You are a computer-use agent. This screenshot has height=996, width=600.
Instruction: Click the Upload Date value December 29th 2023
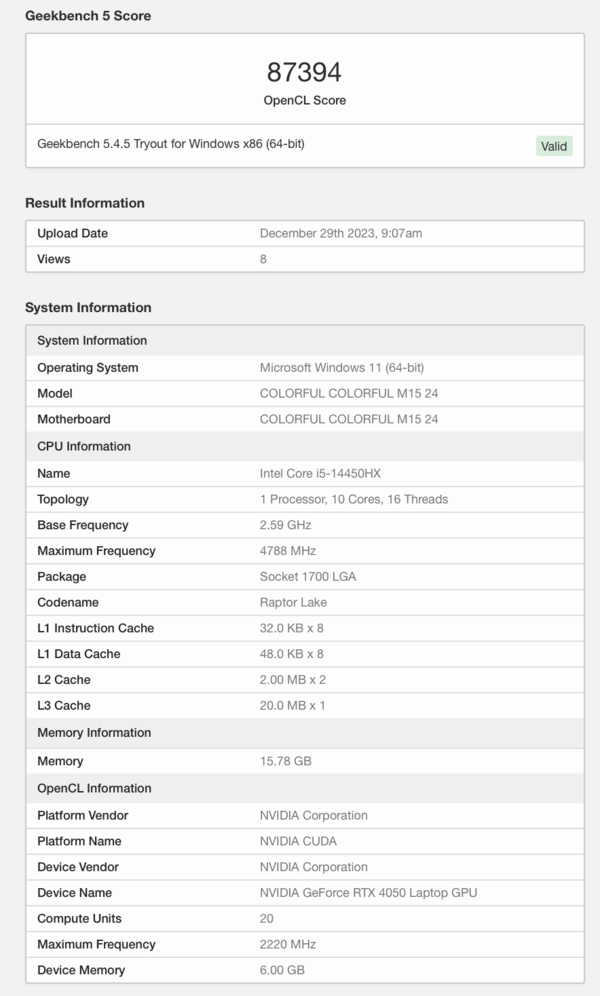pyautogui.click(x=341, y=233)
